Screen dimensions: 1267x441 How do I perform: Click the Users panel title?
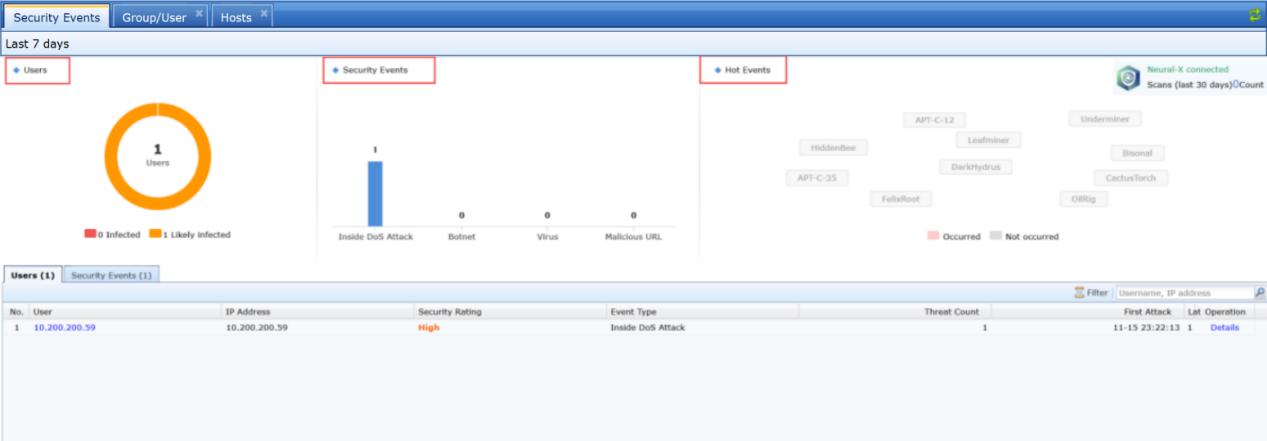pos(35,70)
